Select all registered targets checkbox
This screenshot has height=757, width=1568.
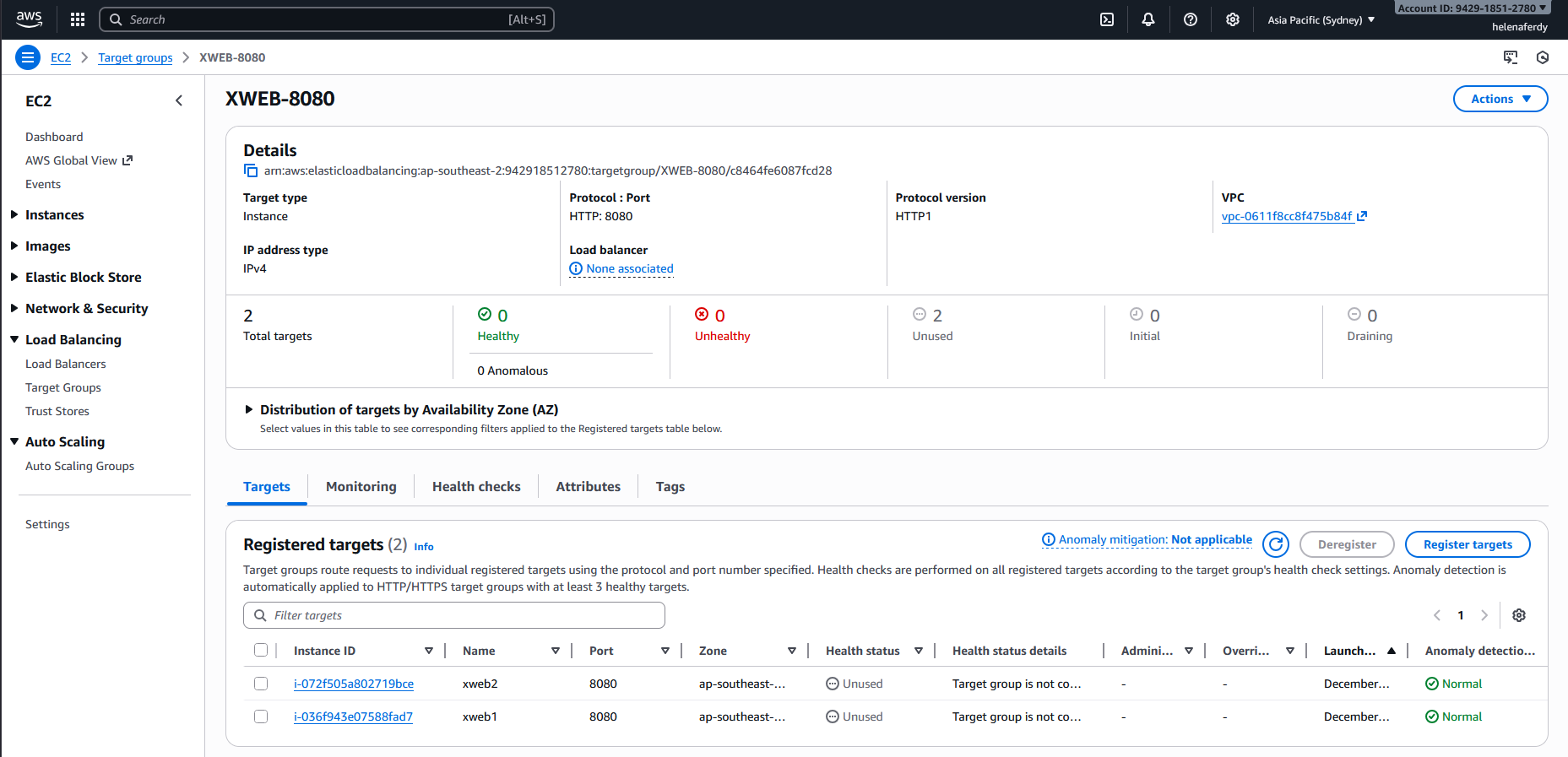pos(261,650)
